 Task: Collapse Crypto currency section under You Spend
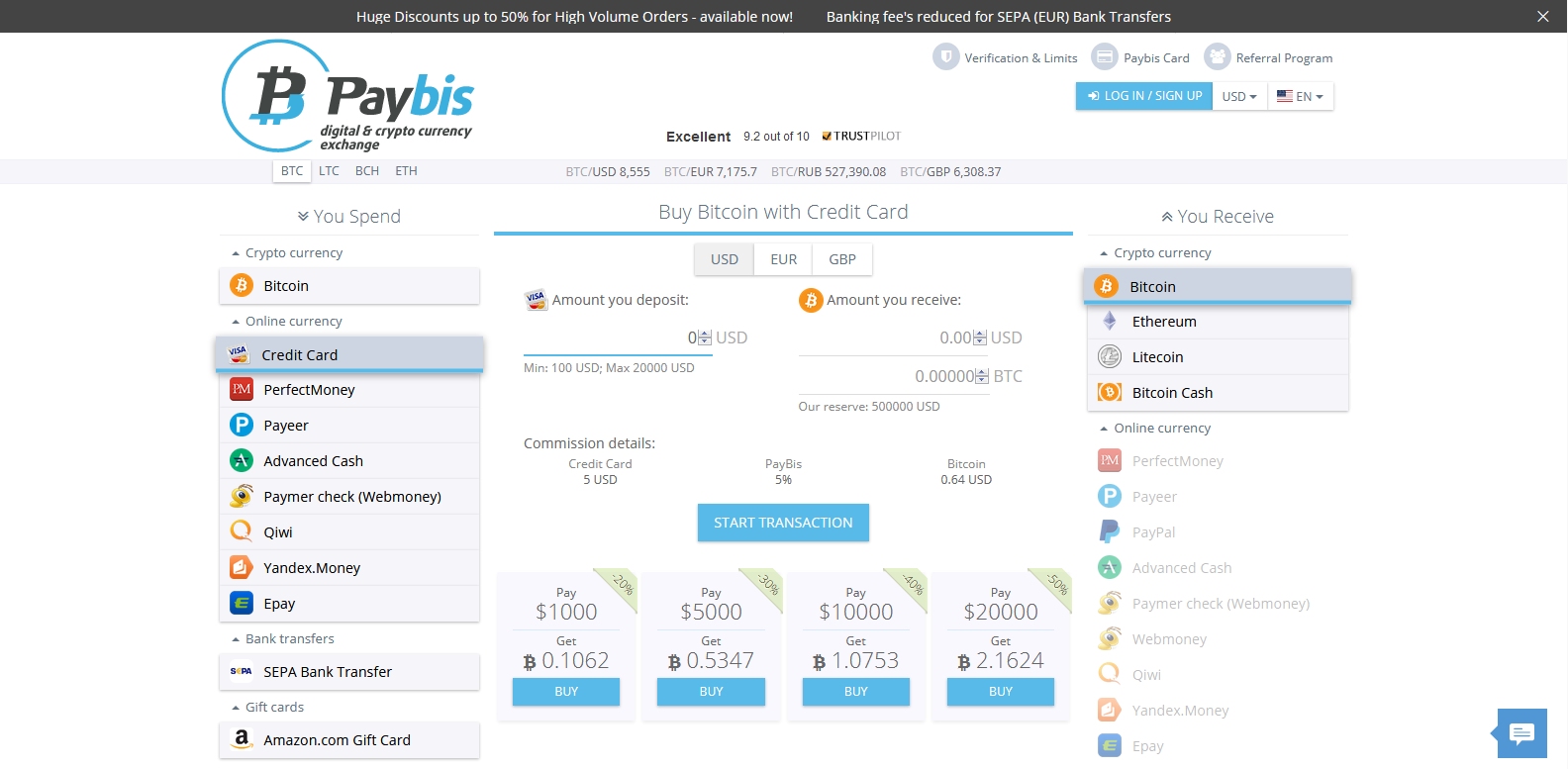[x=287, y=252]
